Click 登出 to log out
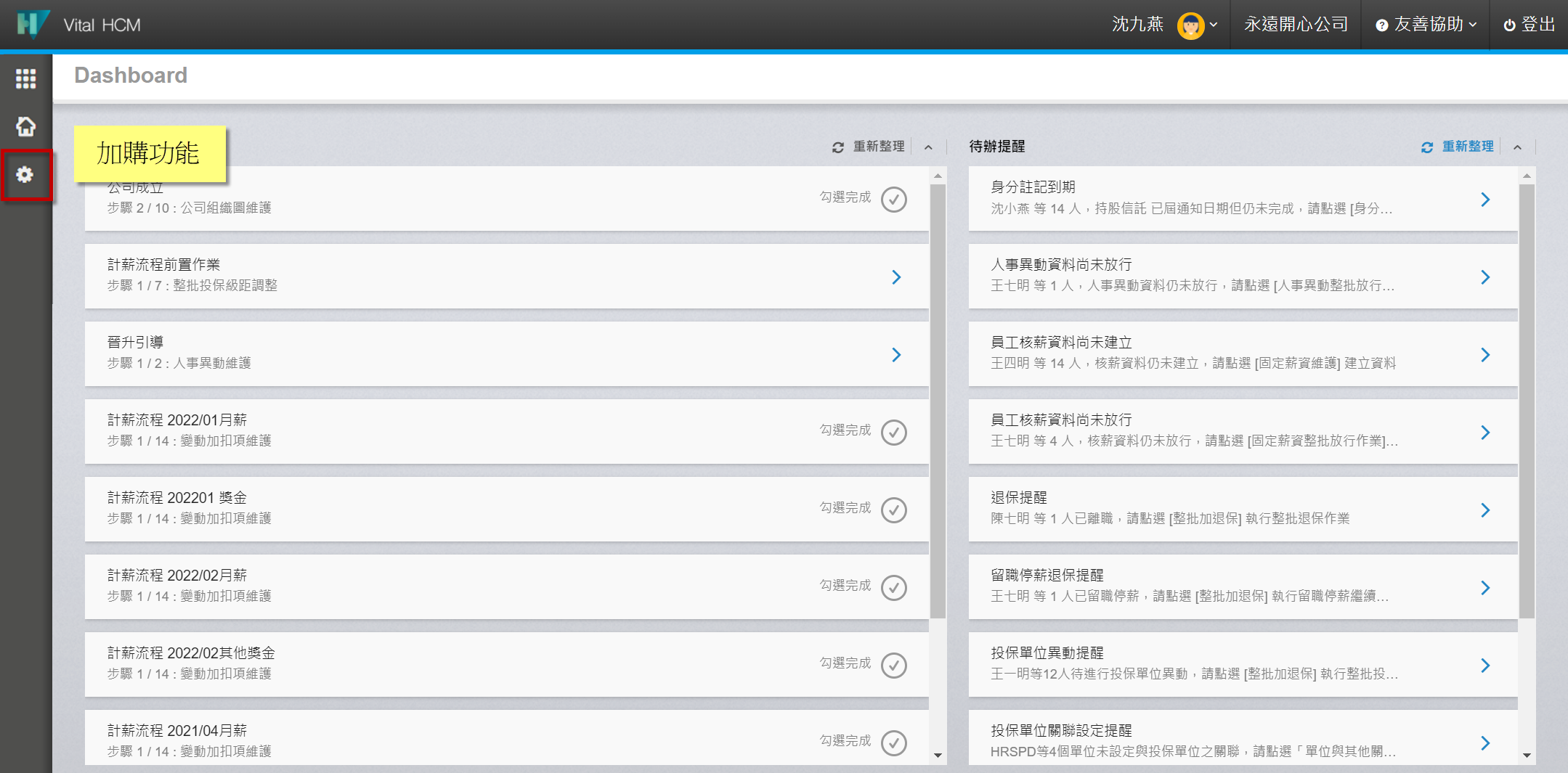Screen dimensions: 1568x773 tap(1530, 25)
